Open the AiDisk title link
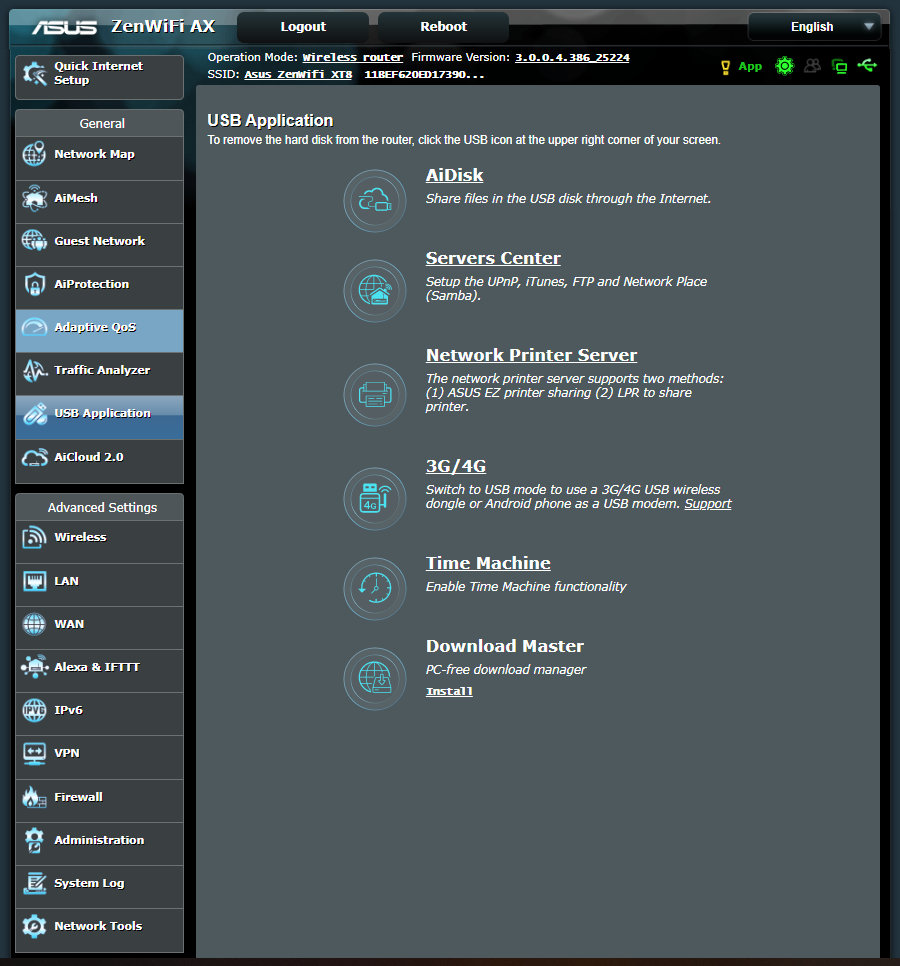The image size is (900, 966). tap(455, 175)
